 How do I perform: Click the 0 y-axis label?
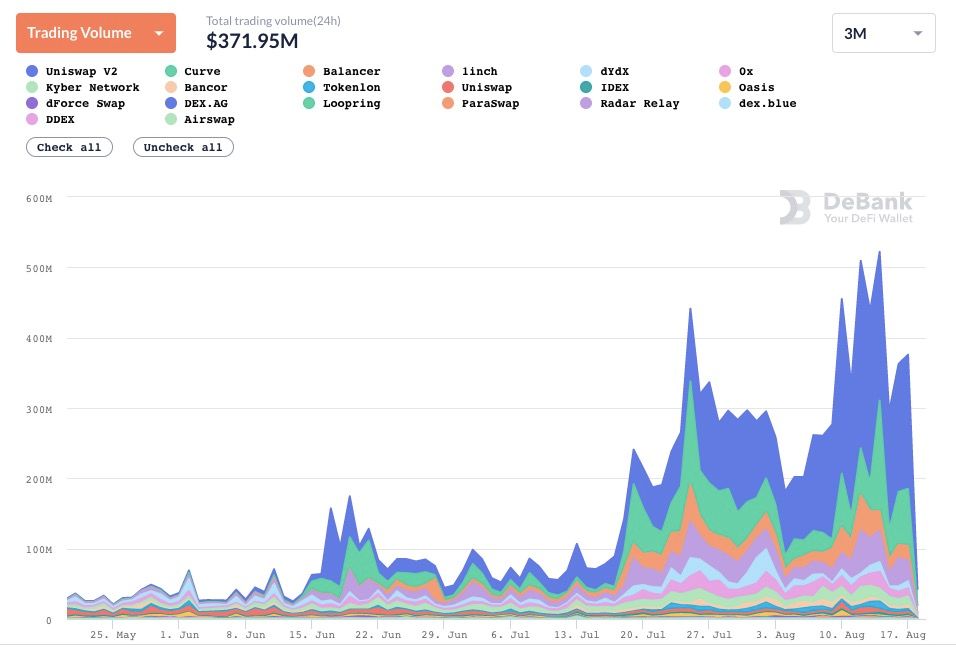pos(49,620)
